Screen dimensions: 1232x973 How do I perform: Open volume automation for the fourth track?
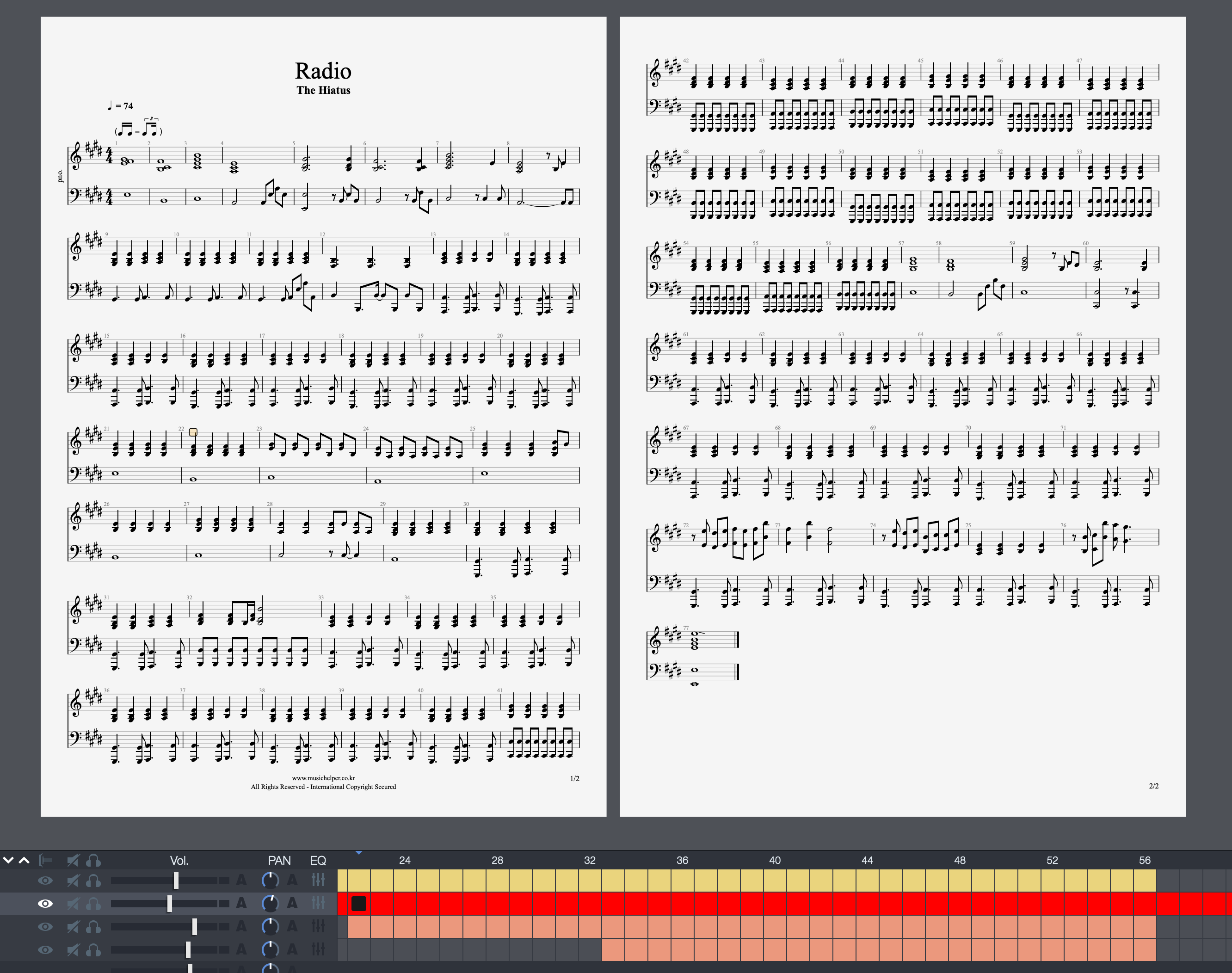[241, 949]
